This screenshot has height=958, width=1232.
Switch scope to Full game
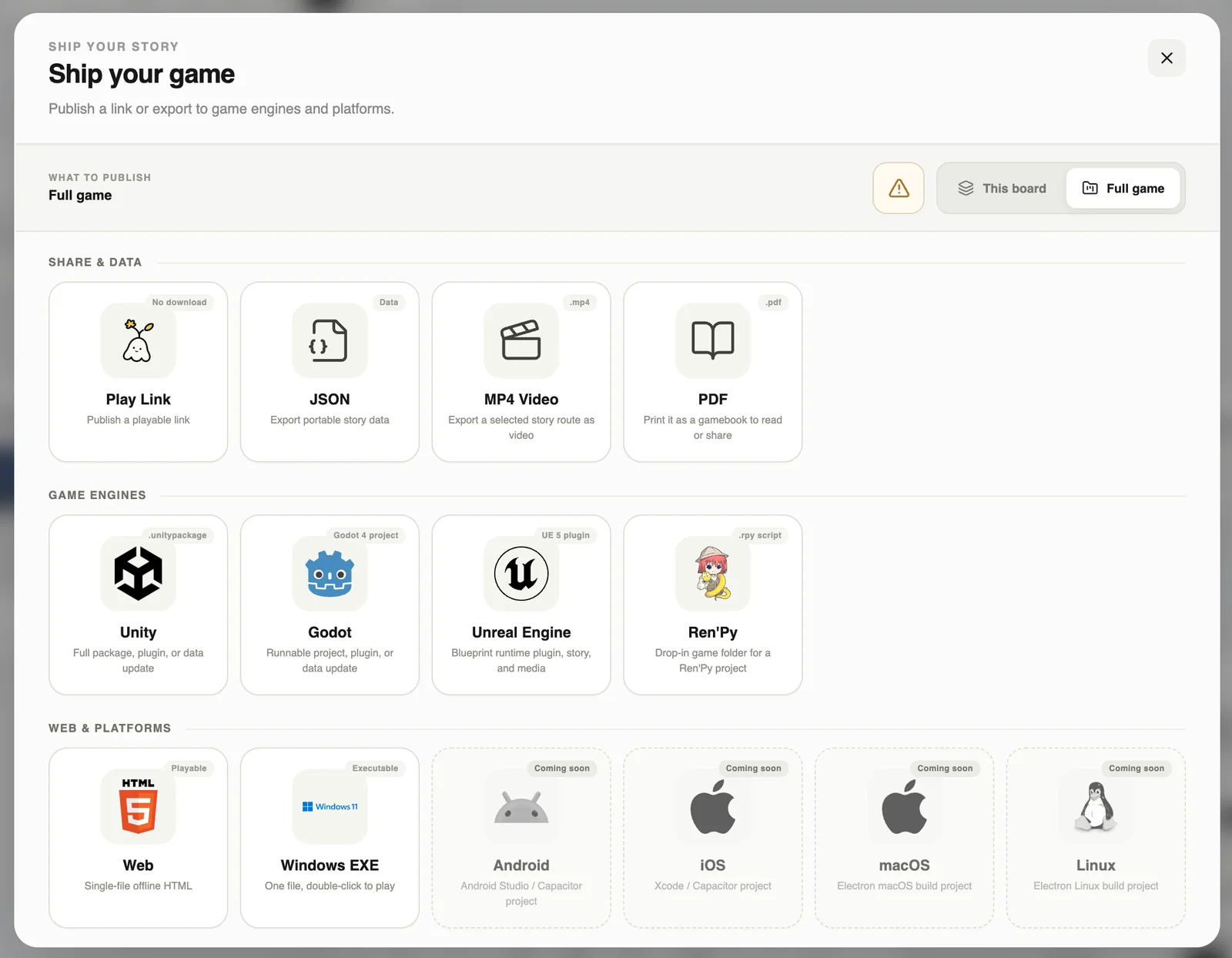tap(1123, 188)
